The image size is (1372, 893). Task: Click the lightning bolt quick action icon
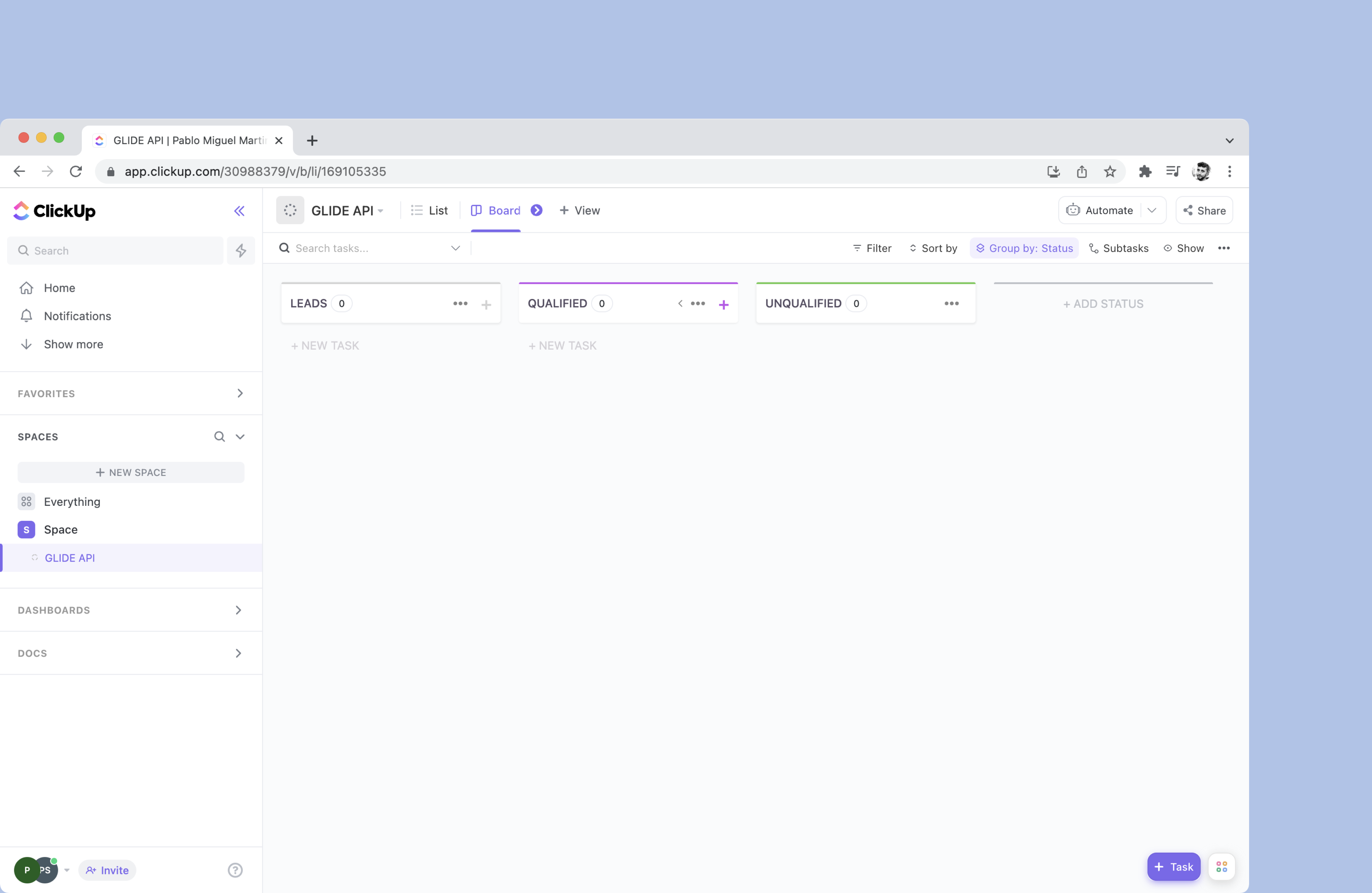pyautogui.click(x=241, y=250)
